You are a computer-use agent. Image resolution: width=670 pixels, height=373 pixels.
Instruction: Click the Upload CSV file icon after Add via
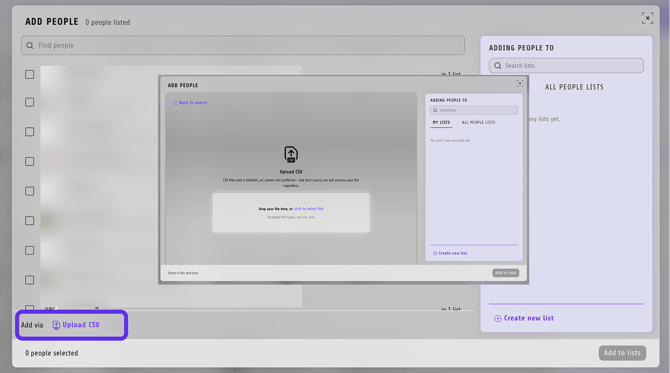coord(56,325)
